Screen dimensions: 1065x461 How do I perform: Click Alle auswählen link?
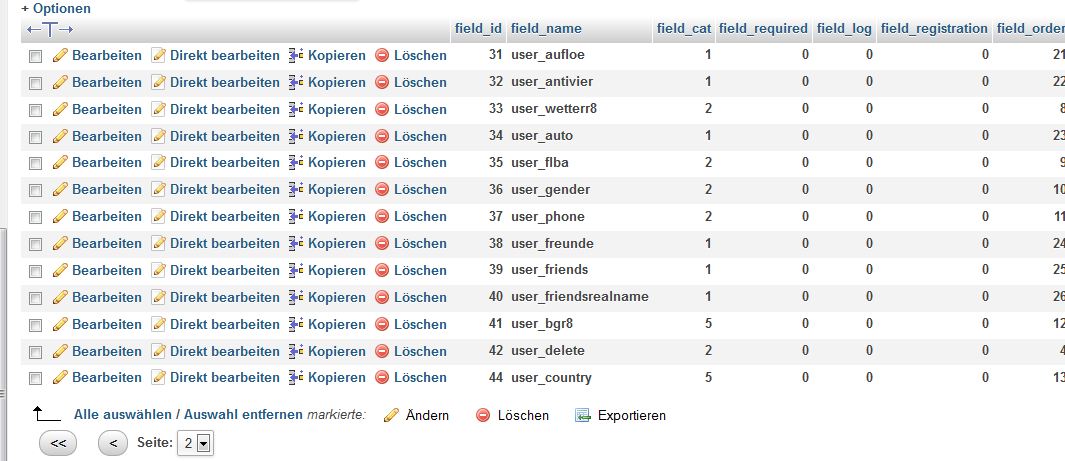[123, 414]
